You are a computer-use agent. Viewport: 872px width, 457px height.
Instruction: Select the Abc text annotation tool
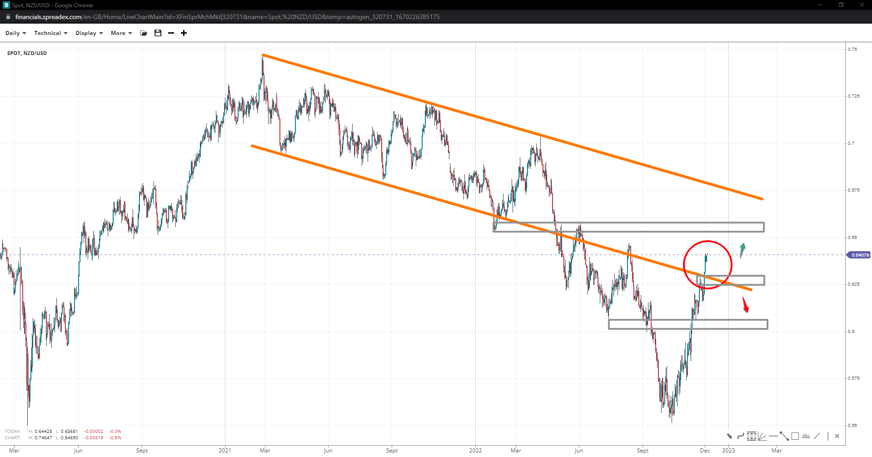[x=806, y=436]
